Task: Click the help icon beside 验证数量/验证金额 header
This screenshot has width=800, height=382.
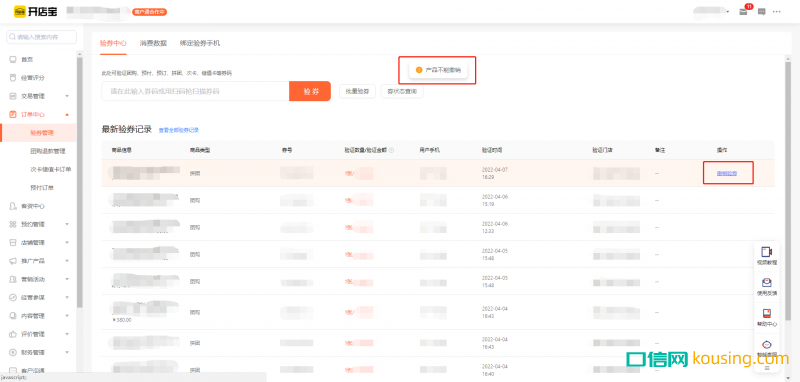Action: coord(391,150)
